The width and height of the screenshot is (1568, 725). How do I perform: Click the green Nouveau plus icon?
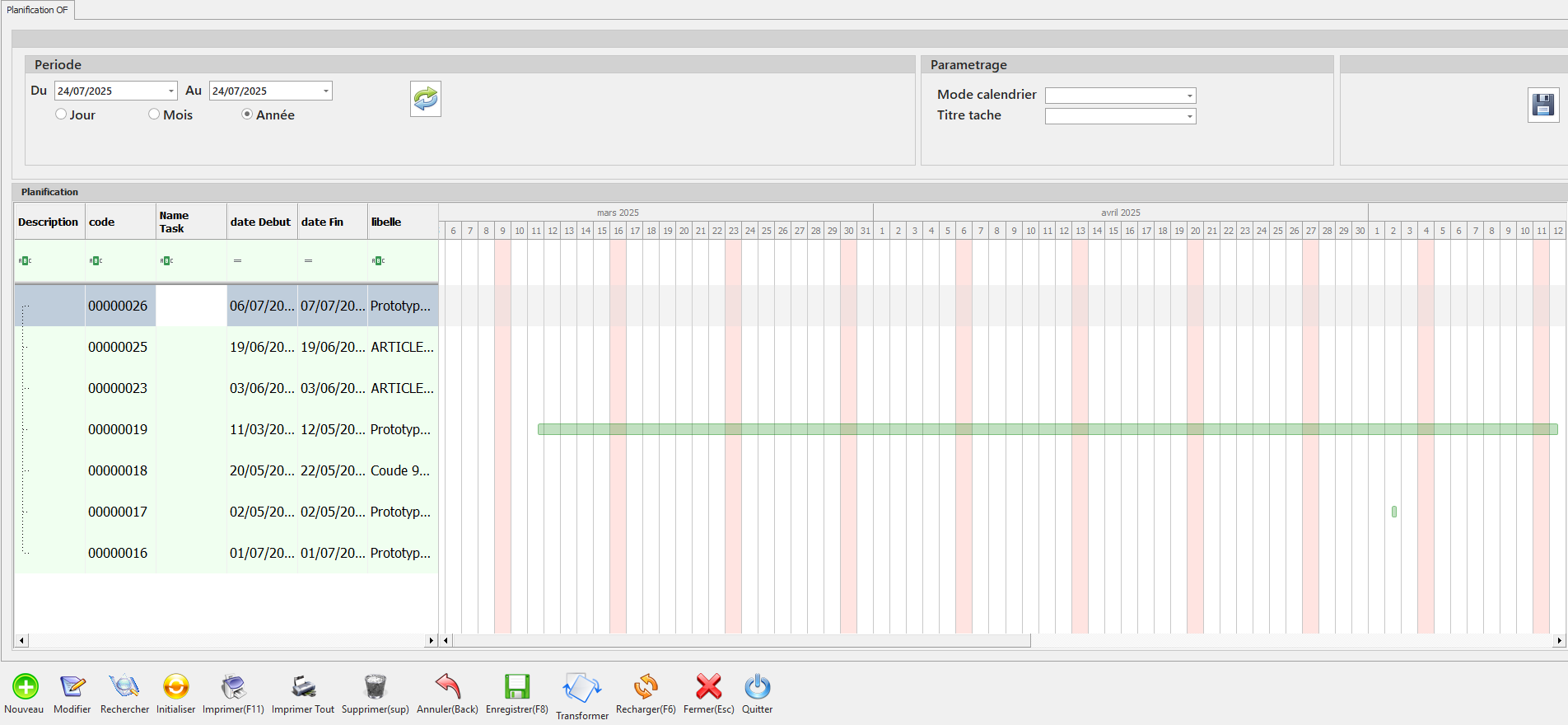[x=25, y=686]
